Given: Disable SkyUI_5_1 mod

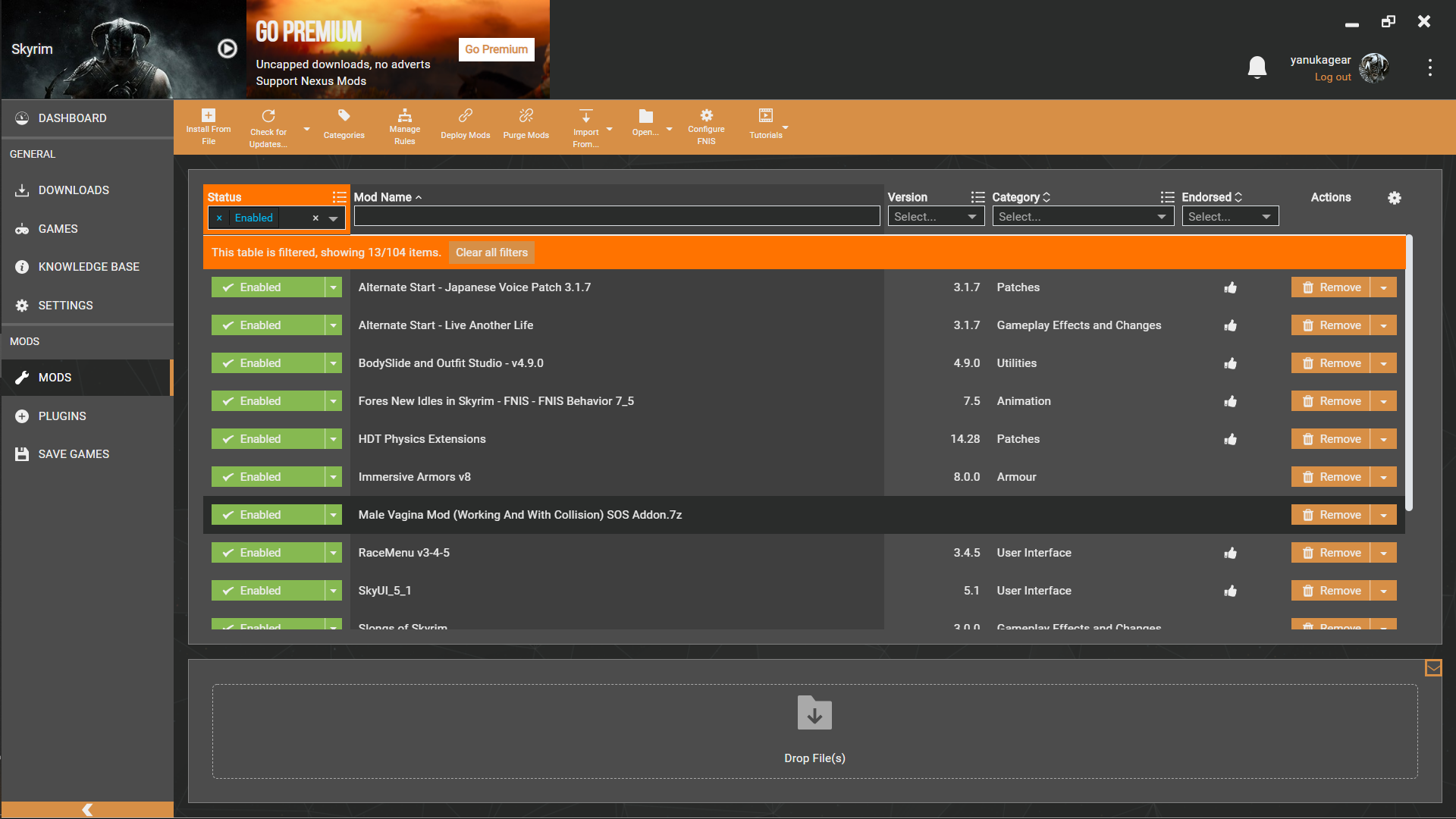Looking at the screenshot, I should pos(268,591).
